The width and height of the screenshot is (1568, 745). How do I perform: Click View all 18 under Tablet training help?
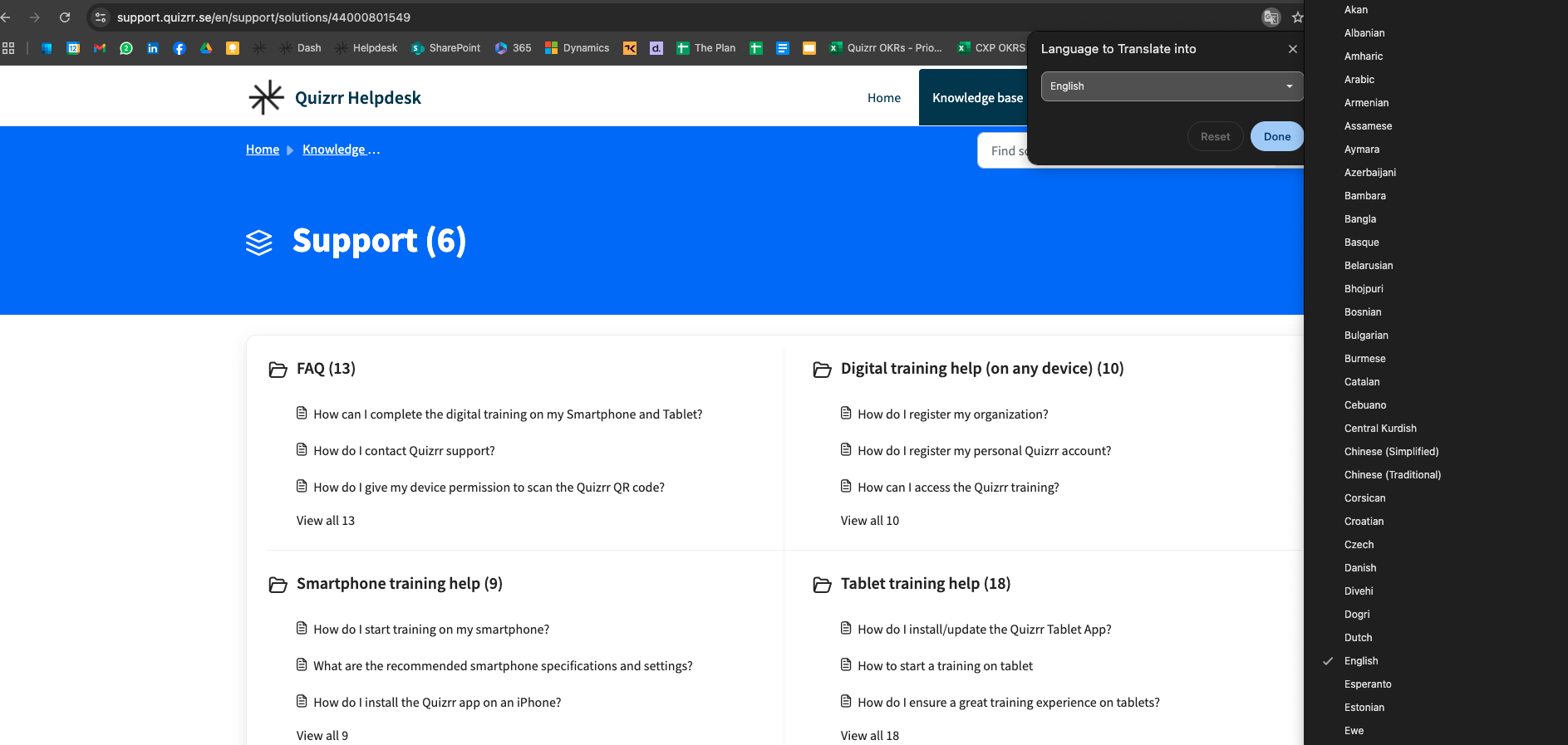coord(870,736)
